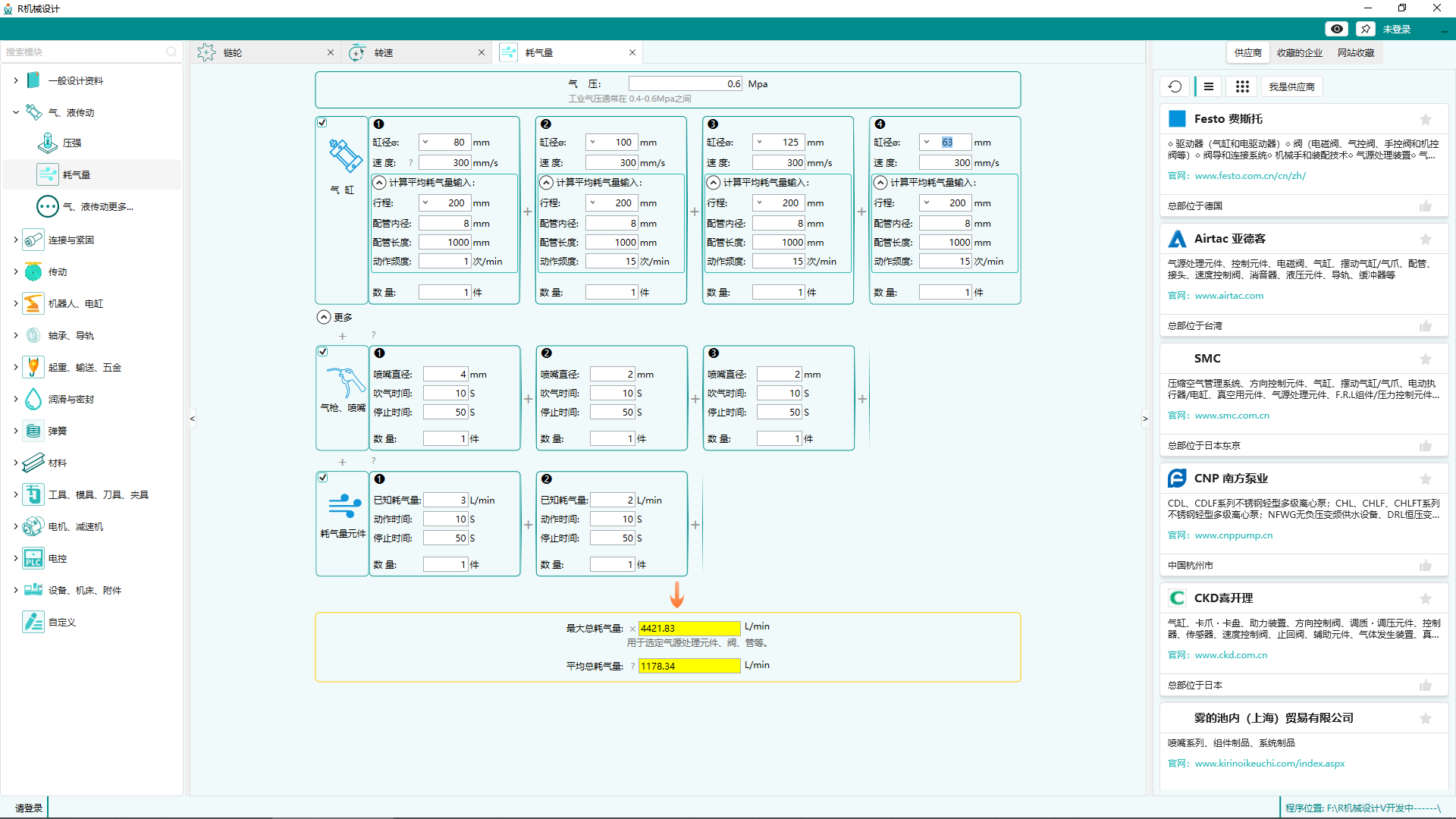Thumbs-up the Airtac 亚德客 supplier
Image resolution: width=1456 pixels, height=819 pixels.
1425,326
